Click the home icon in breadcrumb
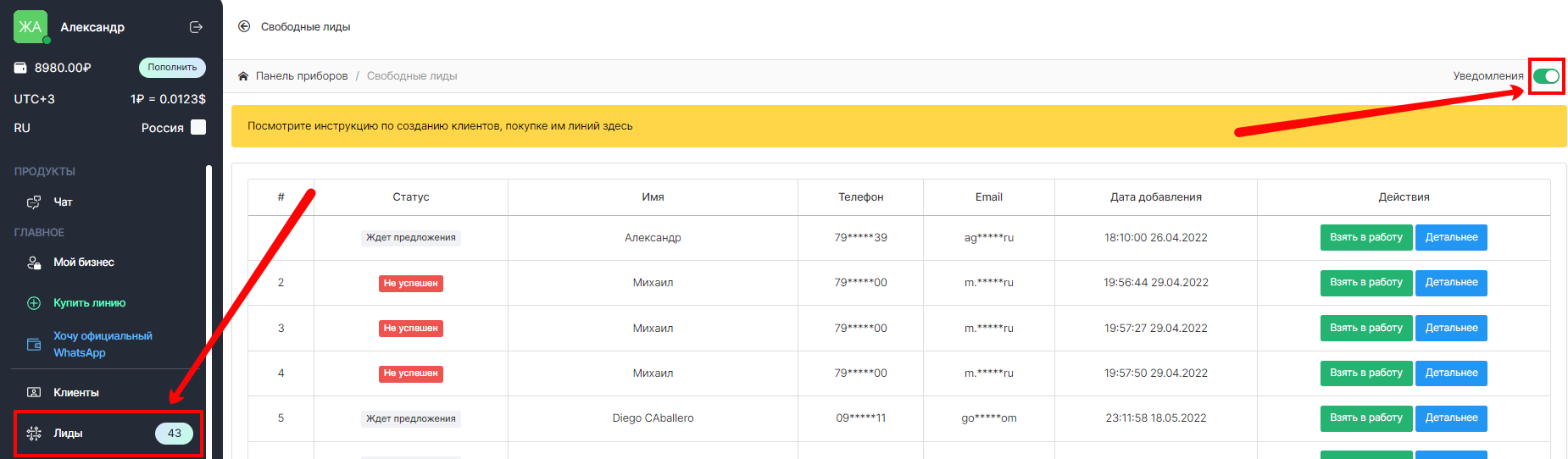Image resolution: width=1568 pixels, height=459 pixels. tap(243, 76)
